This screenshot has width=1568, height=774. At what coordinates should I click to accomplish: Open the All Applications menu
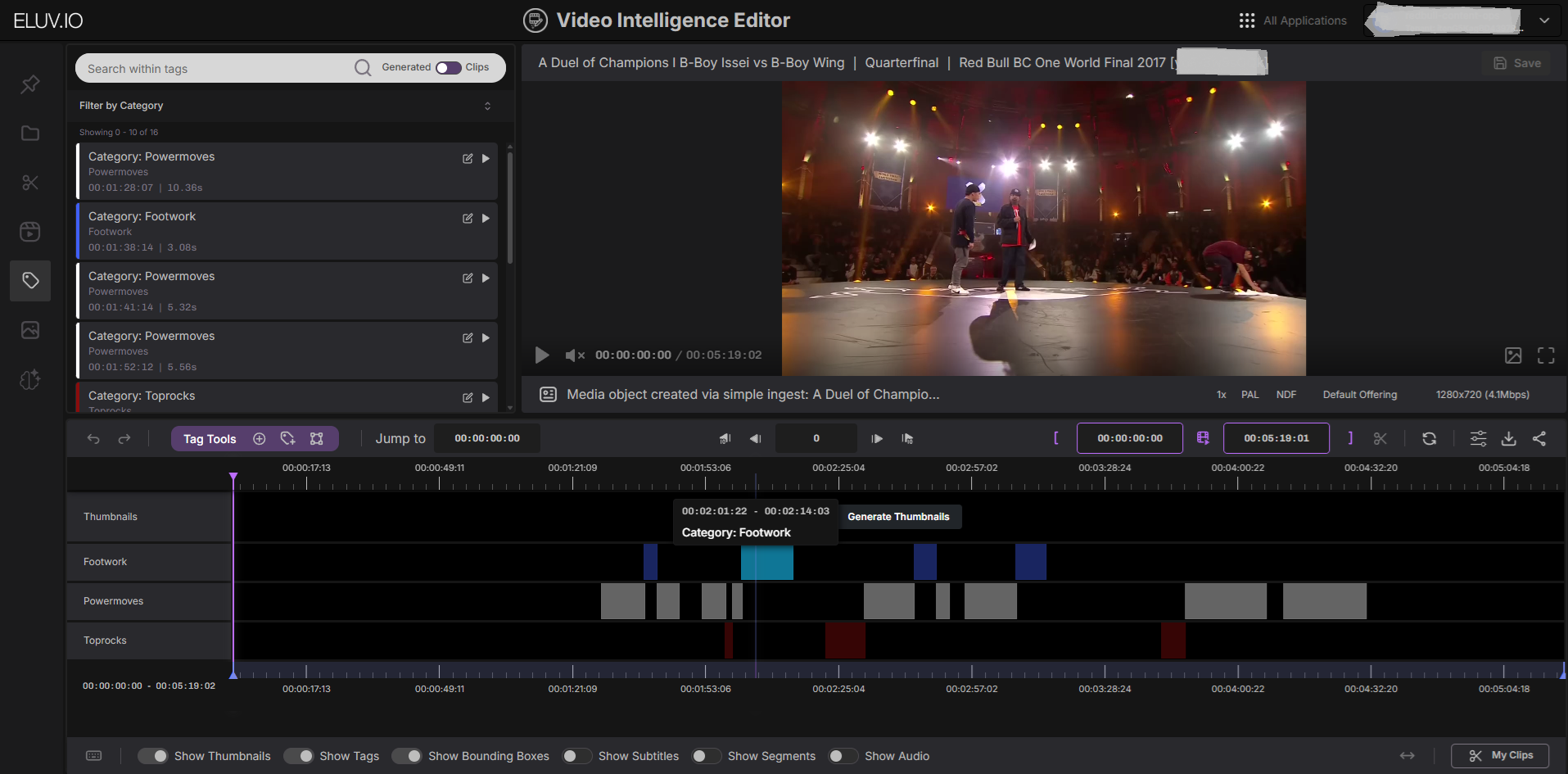(x=1293, y=20)
